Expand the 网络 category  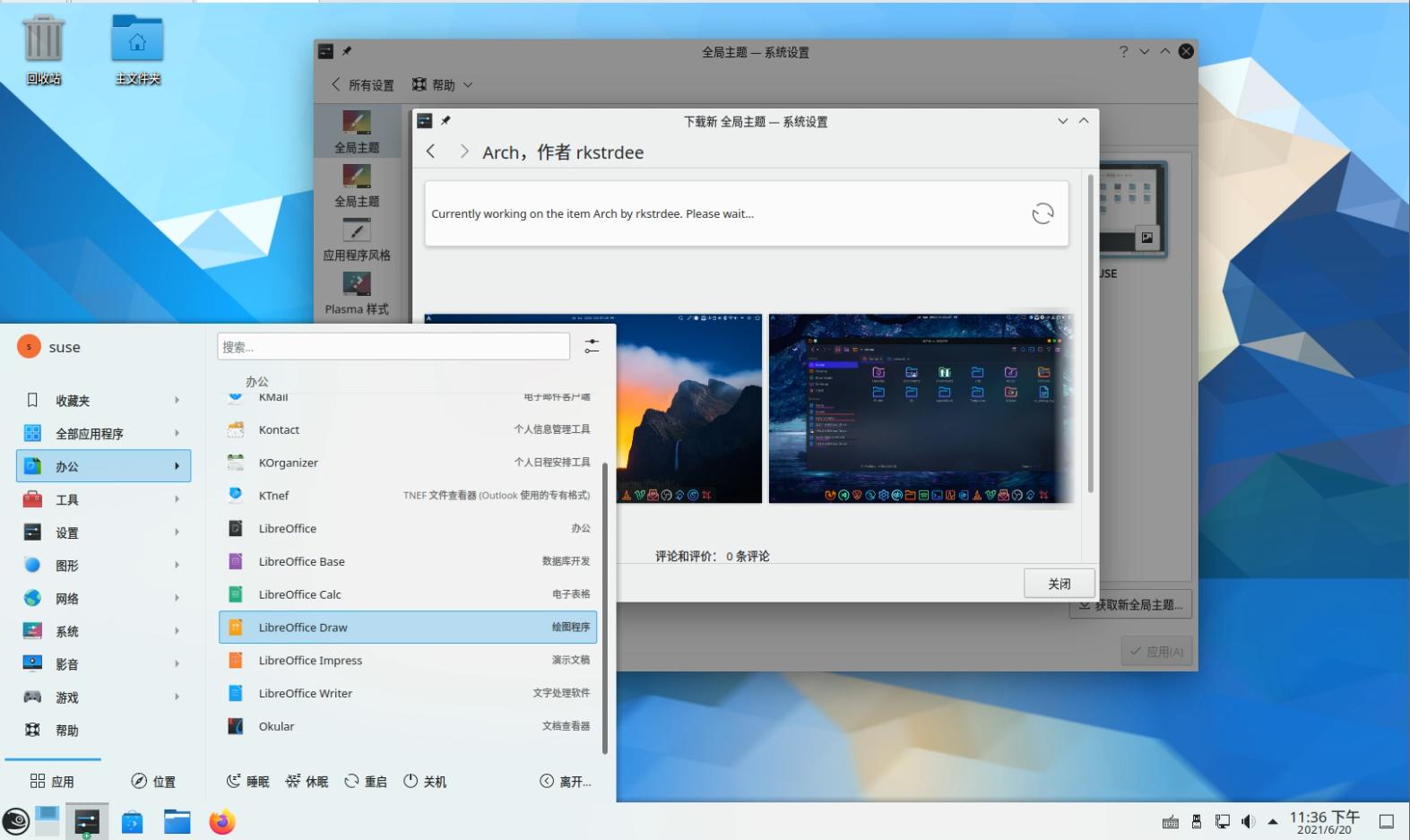pyautogui.click(x=103, y=598)
